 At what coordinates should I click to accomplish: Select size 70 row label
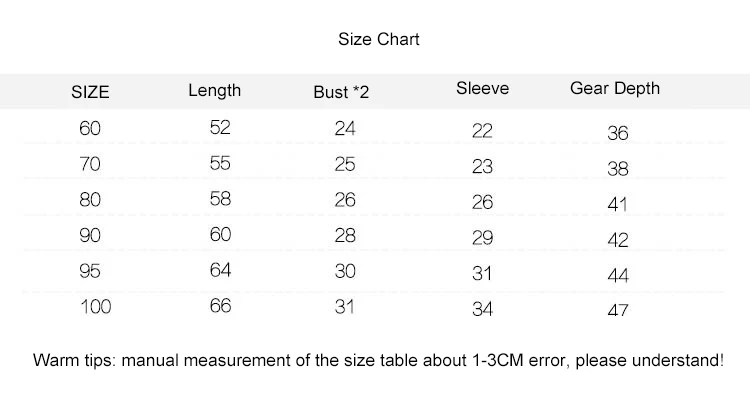[90, 164]
